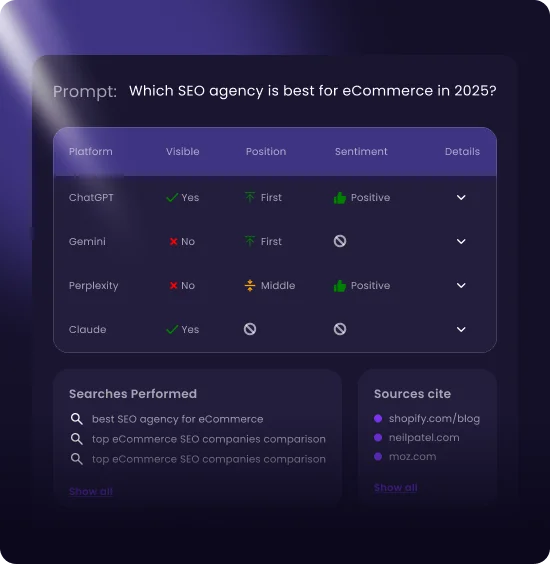Open the moz.com source

click(x=413, y=457)
